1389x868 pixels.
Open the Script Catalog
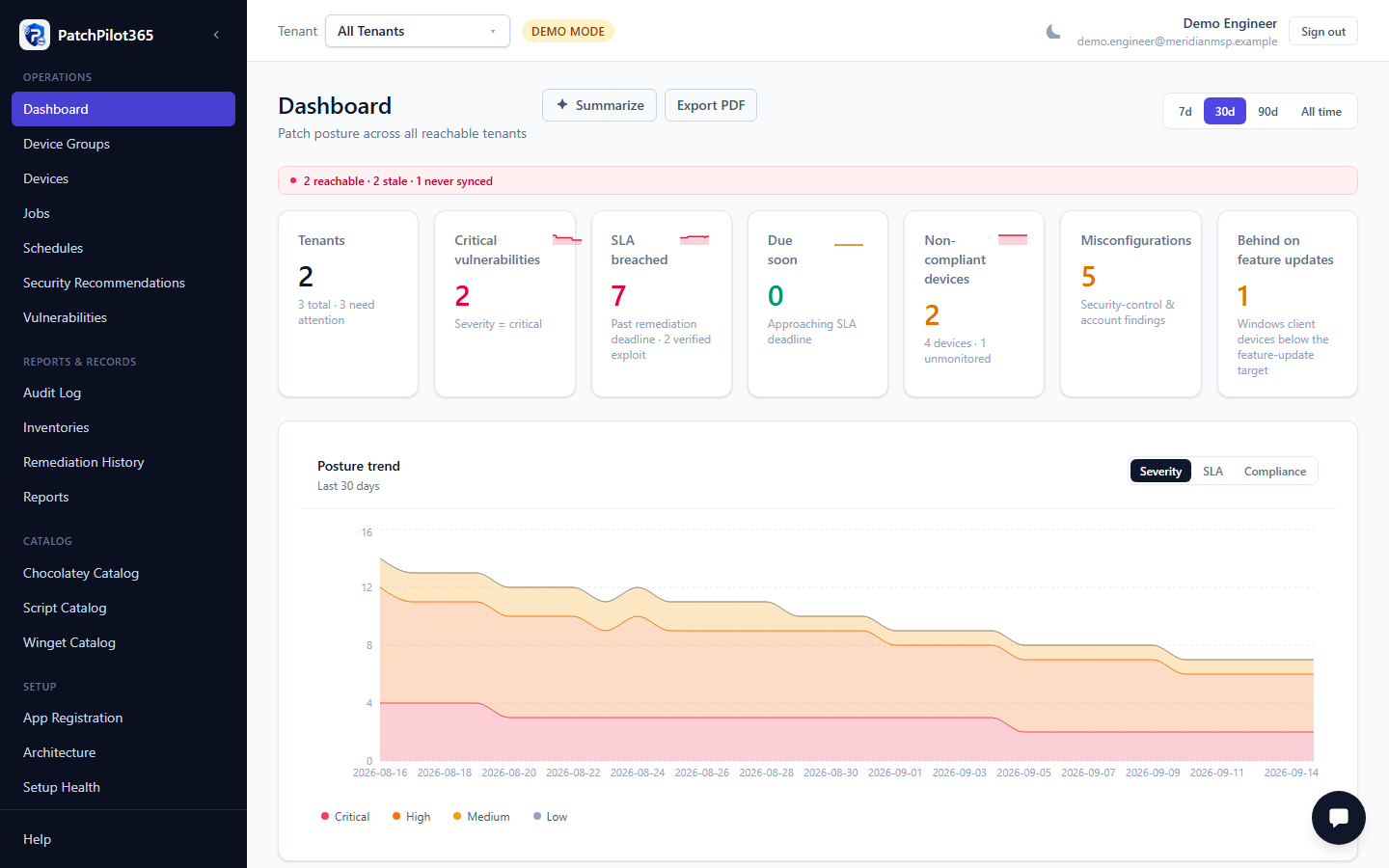[123, 608]
